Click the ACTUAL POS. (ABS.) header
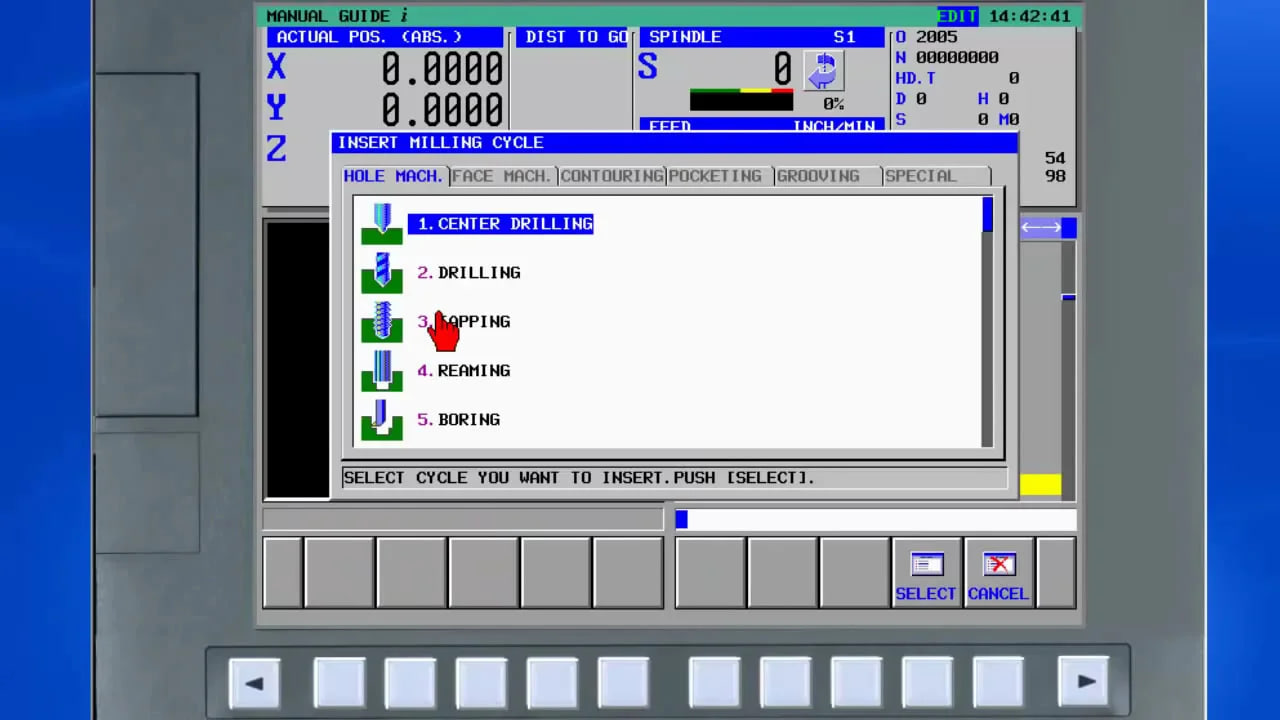 click(x=385, y=37)
